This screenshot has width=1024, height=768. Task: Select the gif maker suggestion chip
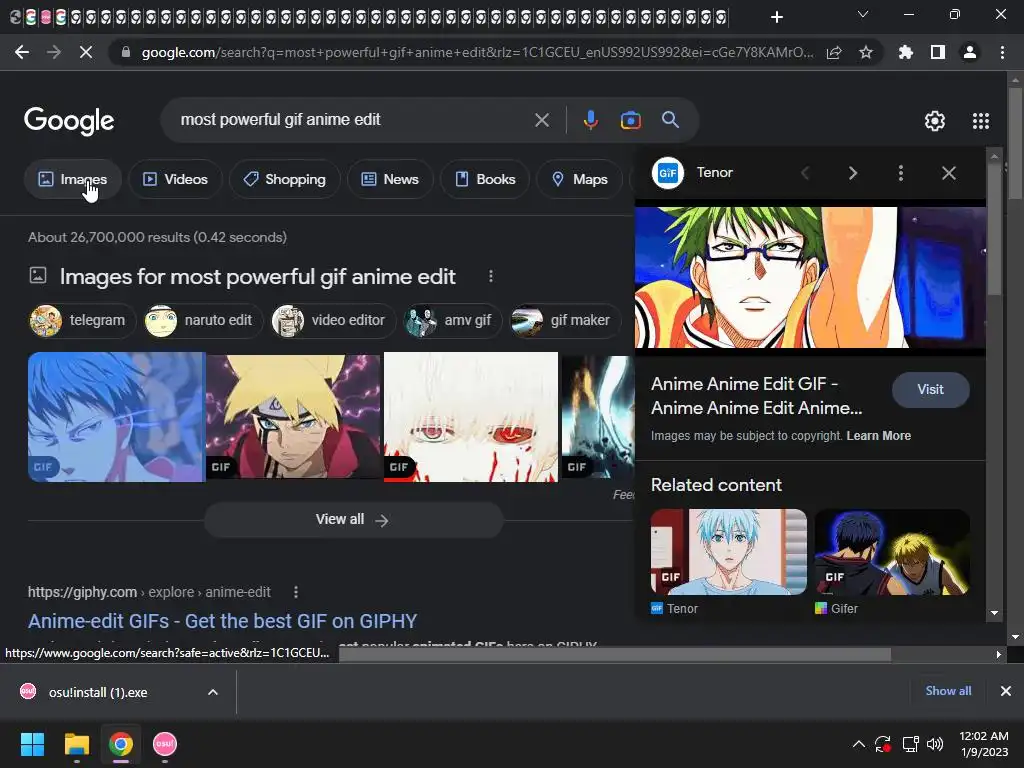pyautogui.click(x=565, y=321)
